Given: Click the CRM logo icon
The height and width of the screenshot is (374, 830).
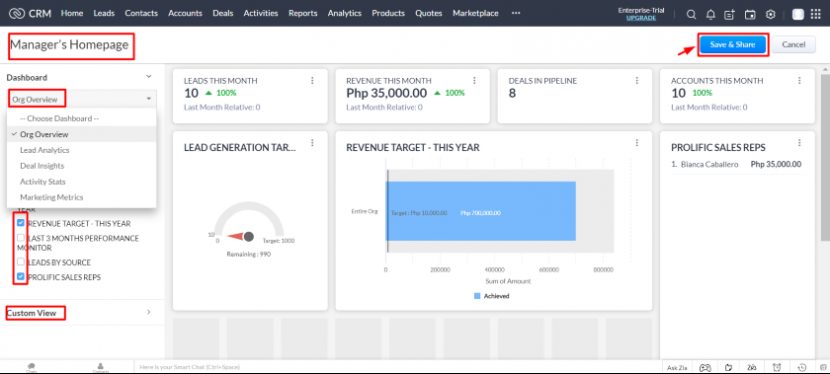Looking at the screenshot, I should 17,14.
